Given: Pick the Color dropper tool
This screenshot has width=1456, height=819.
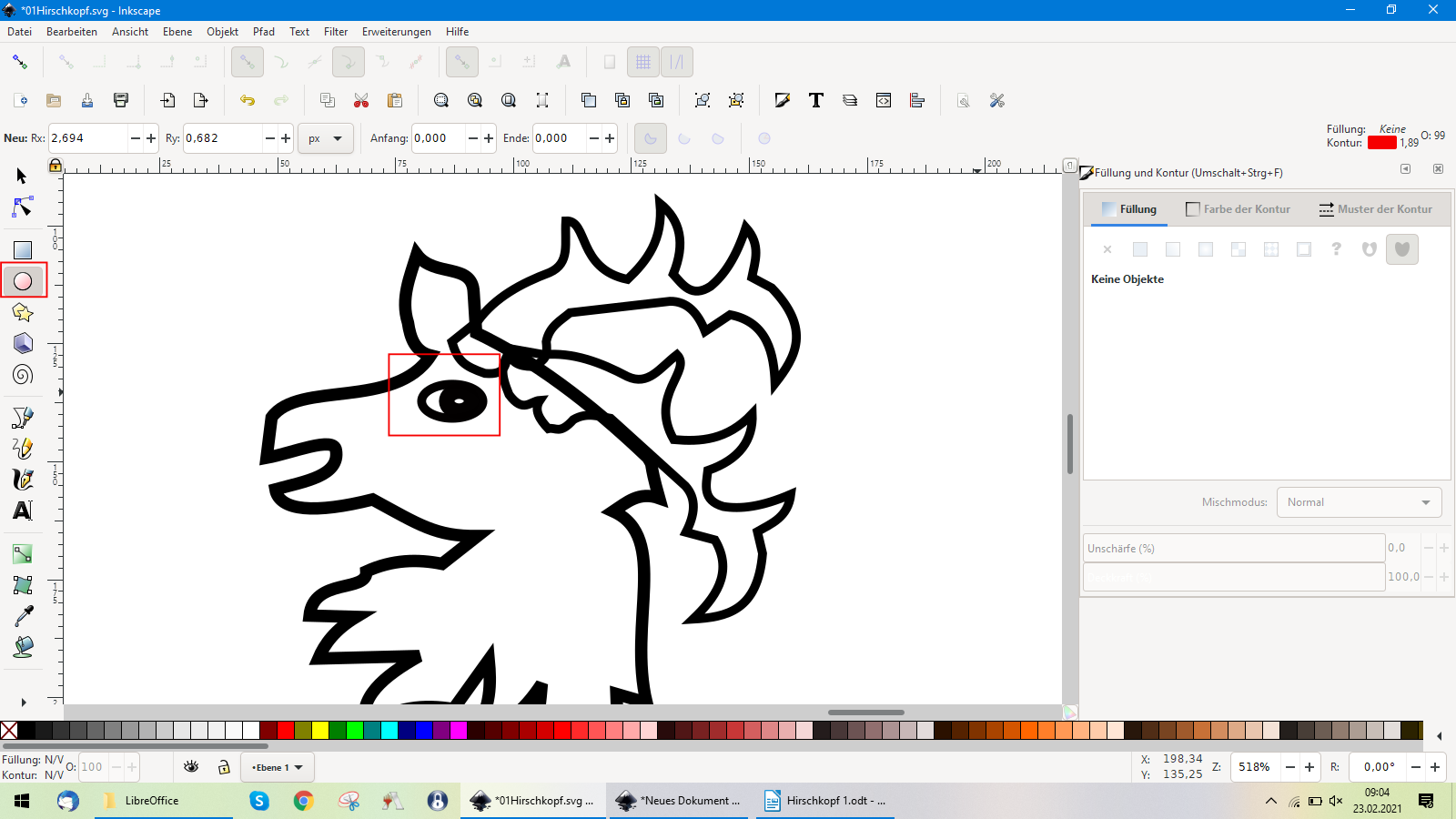Looking at the screenshot, I should [x=23, y=616].
